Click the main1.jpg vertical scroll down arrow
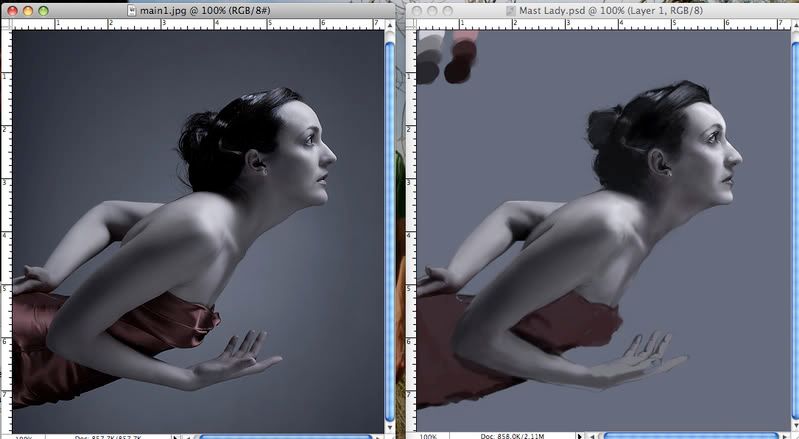 coord(390,428)
